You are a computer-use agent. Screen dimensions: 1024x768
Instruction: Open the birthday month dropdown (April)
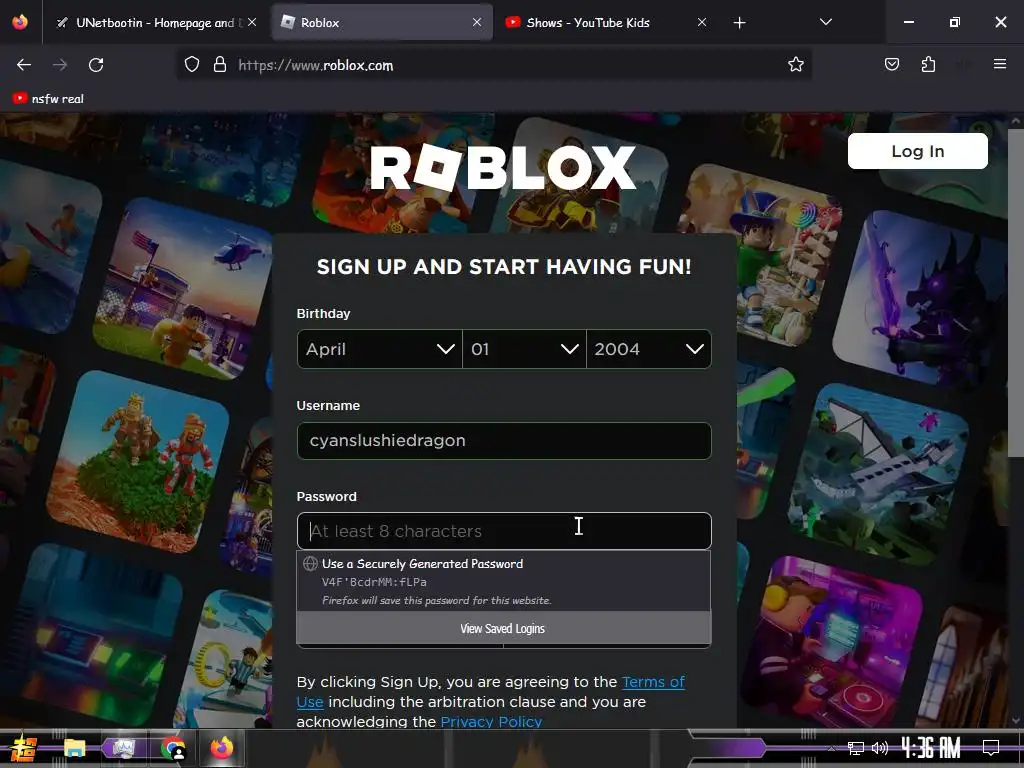(x=379, y=349)
